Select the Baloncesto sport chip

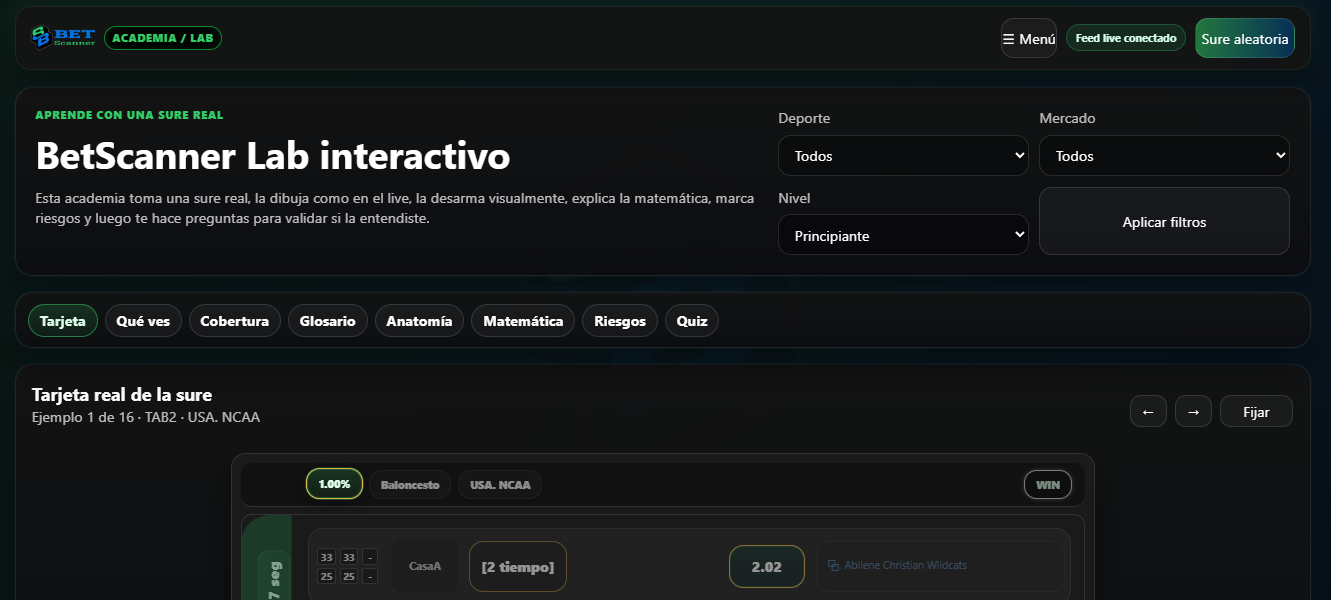[x=409, y=483]
